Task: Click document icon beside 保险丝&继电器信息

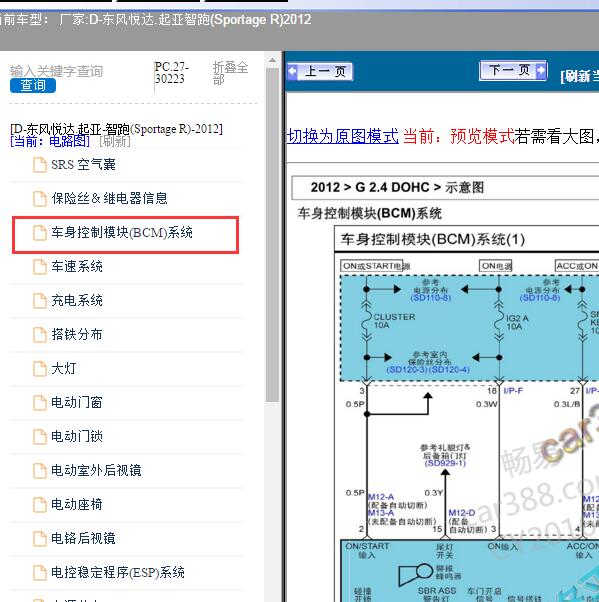Action: click(x=40, y=199)
